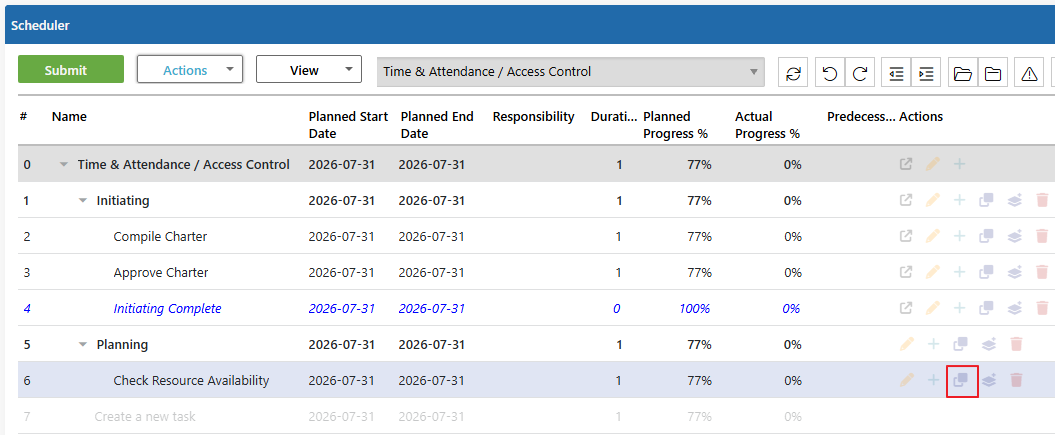The width and height of the screenshot is (1055, 435).
Task: Open the View dropdown menu
Action: coord(309,69)
